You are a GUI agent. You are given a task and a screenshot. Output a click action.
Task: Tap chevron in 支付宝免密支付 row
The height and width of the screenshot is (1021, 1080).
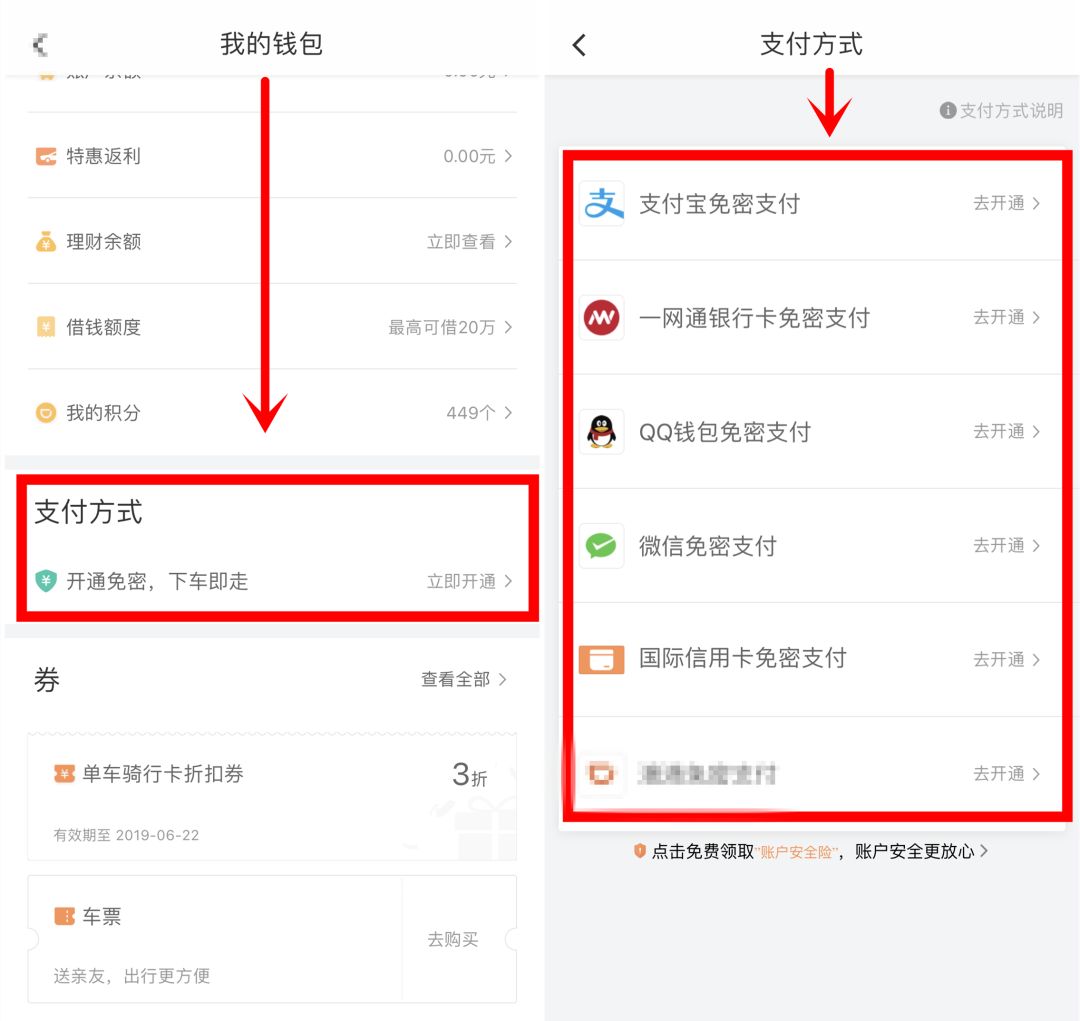tap(1036, 203)
